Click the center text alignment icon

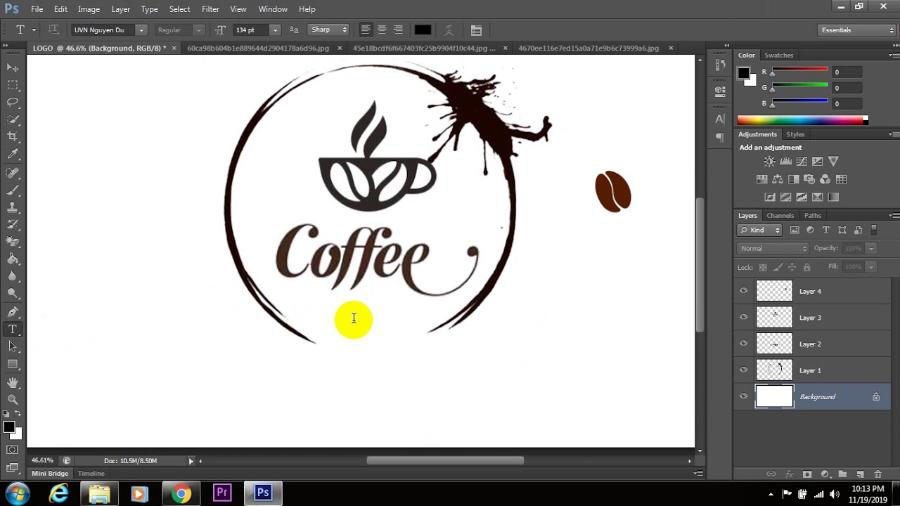[382, 30]
